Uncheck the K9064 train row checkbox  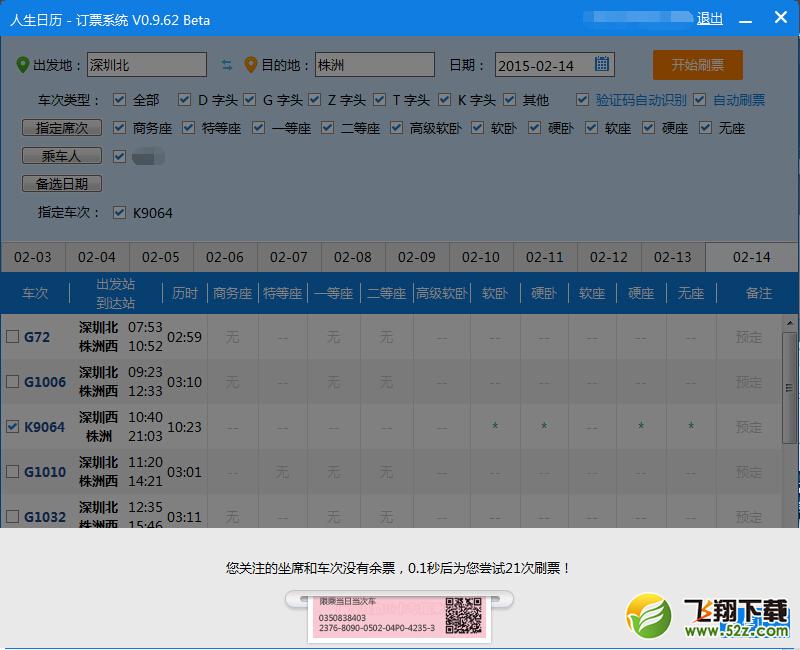13,427
